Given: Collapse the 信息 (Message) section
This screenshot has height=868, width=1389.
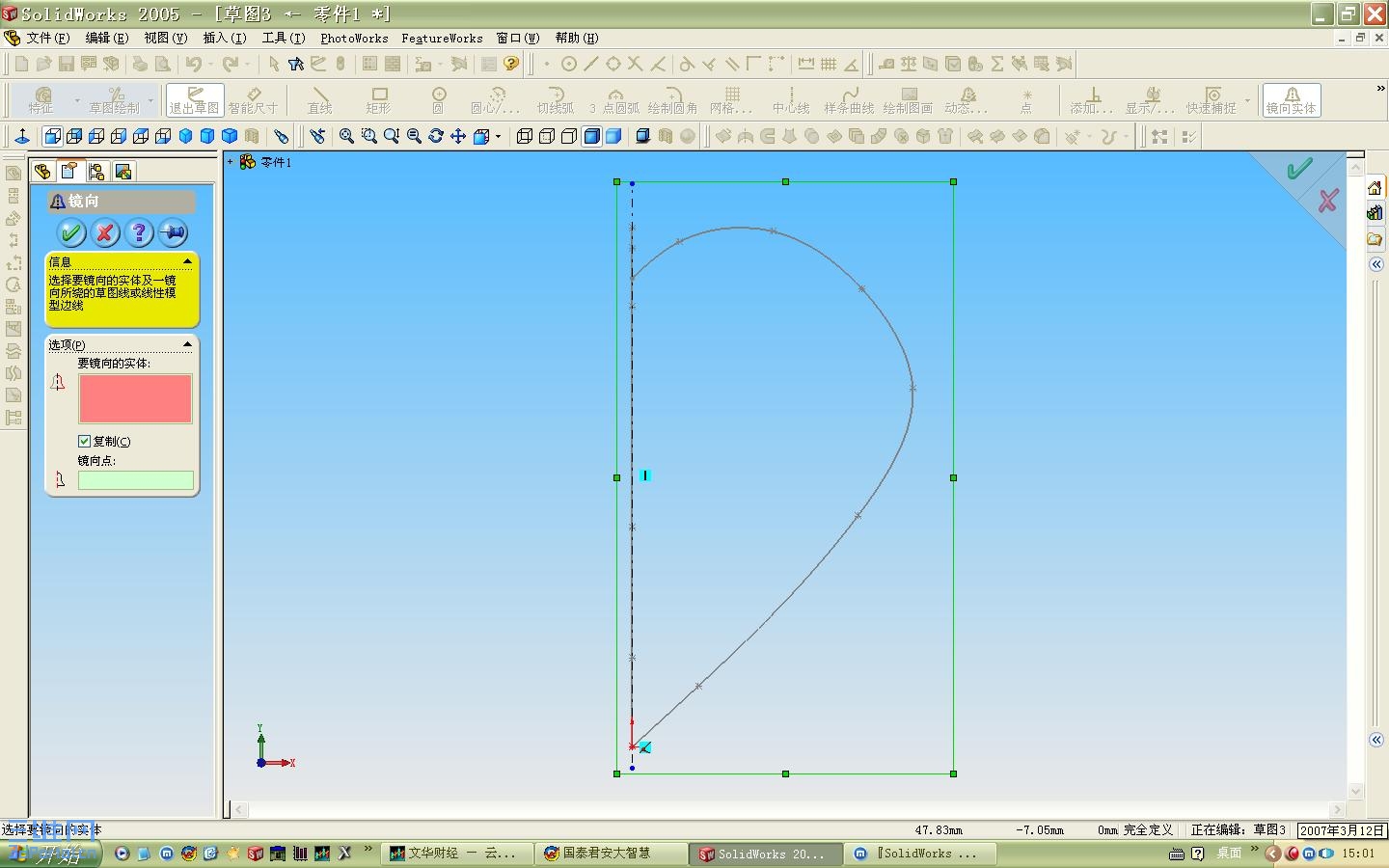Looking at the screenshot, I should pos(187,261).
